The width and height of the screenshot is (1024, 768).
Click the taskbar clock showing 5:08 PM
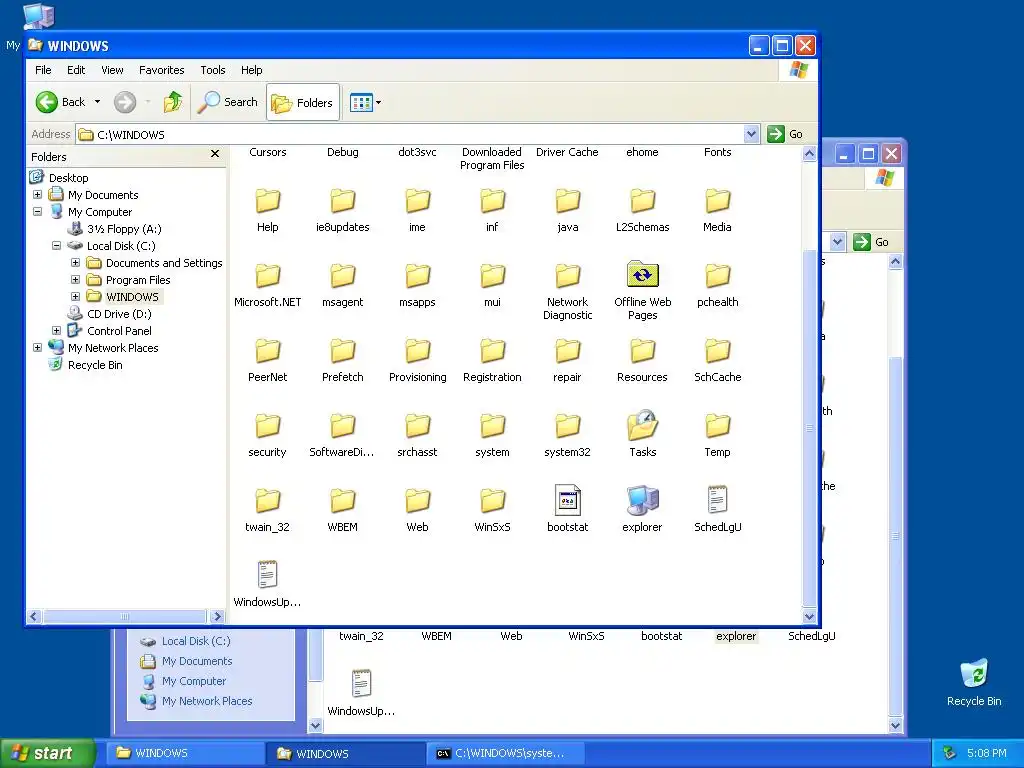tap(987, 754)
